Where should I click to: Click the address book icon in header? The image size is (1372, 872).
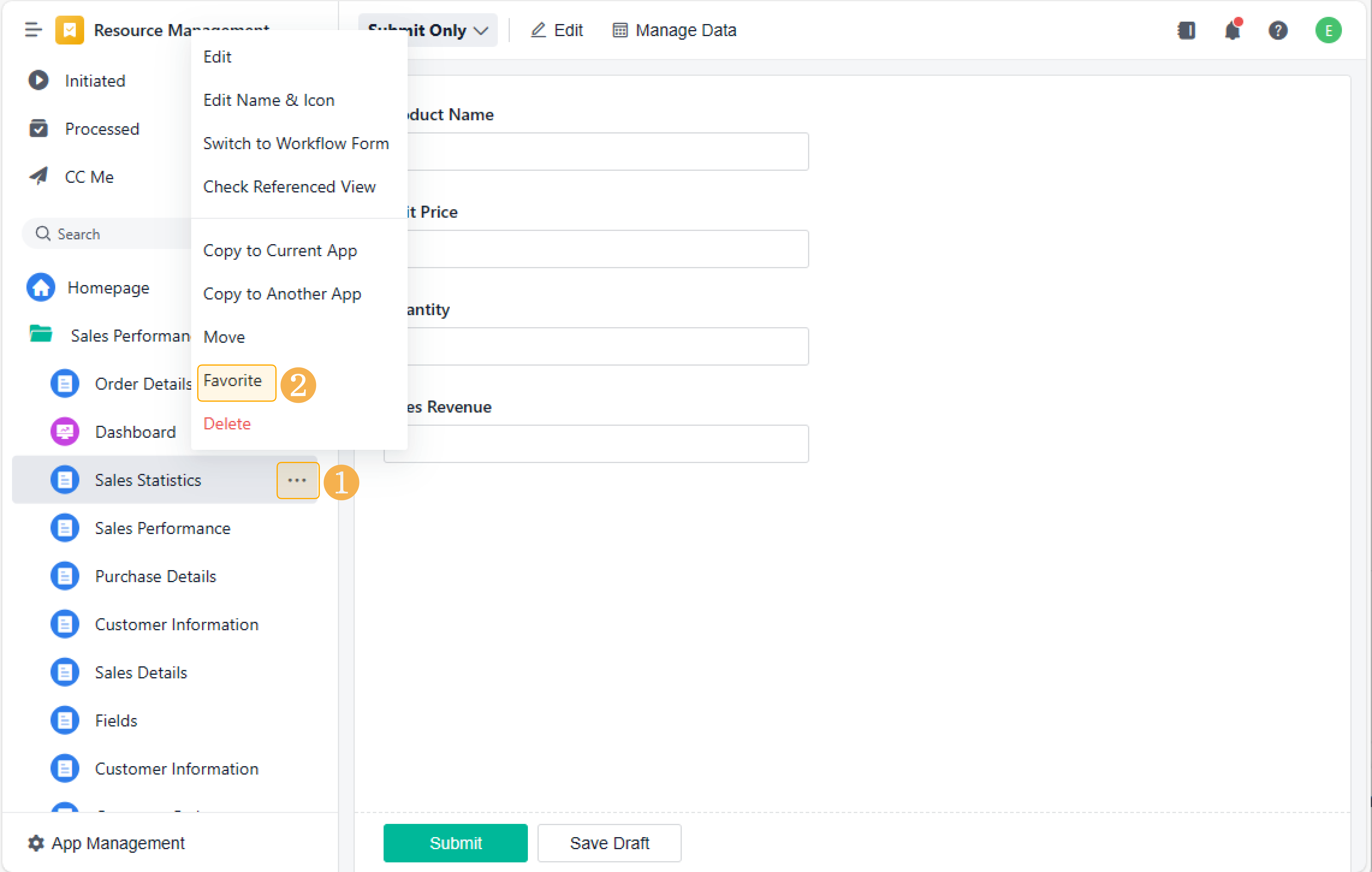1186,30
